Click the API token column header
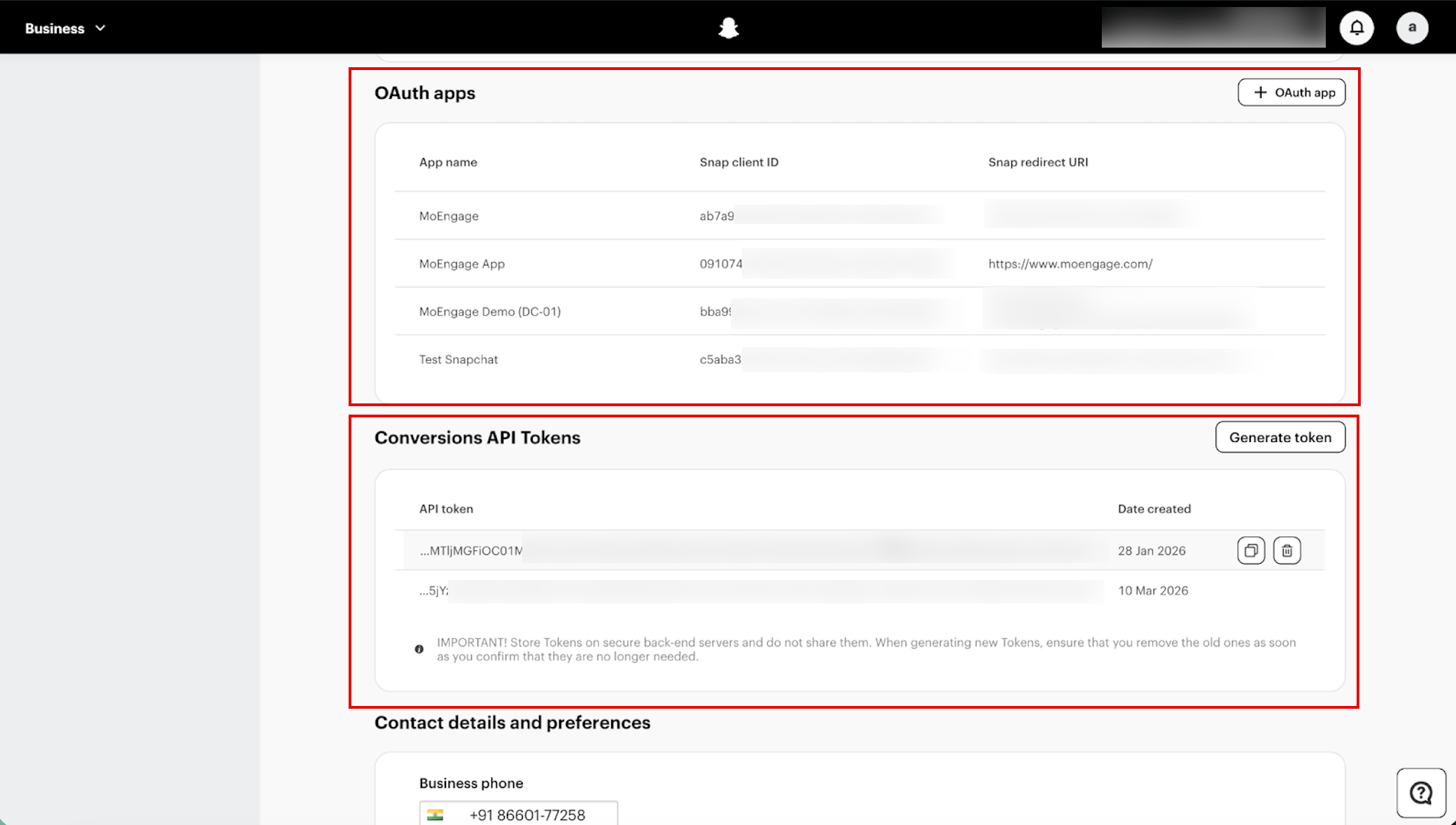The image size is (1456, 825). point(446,509)
